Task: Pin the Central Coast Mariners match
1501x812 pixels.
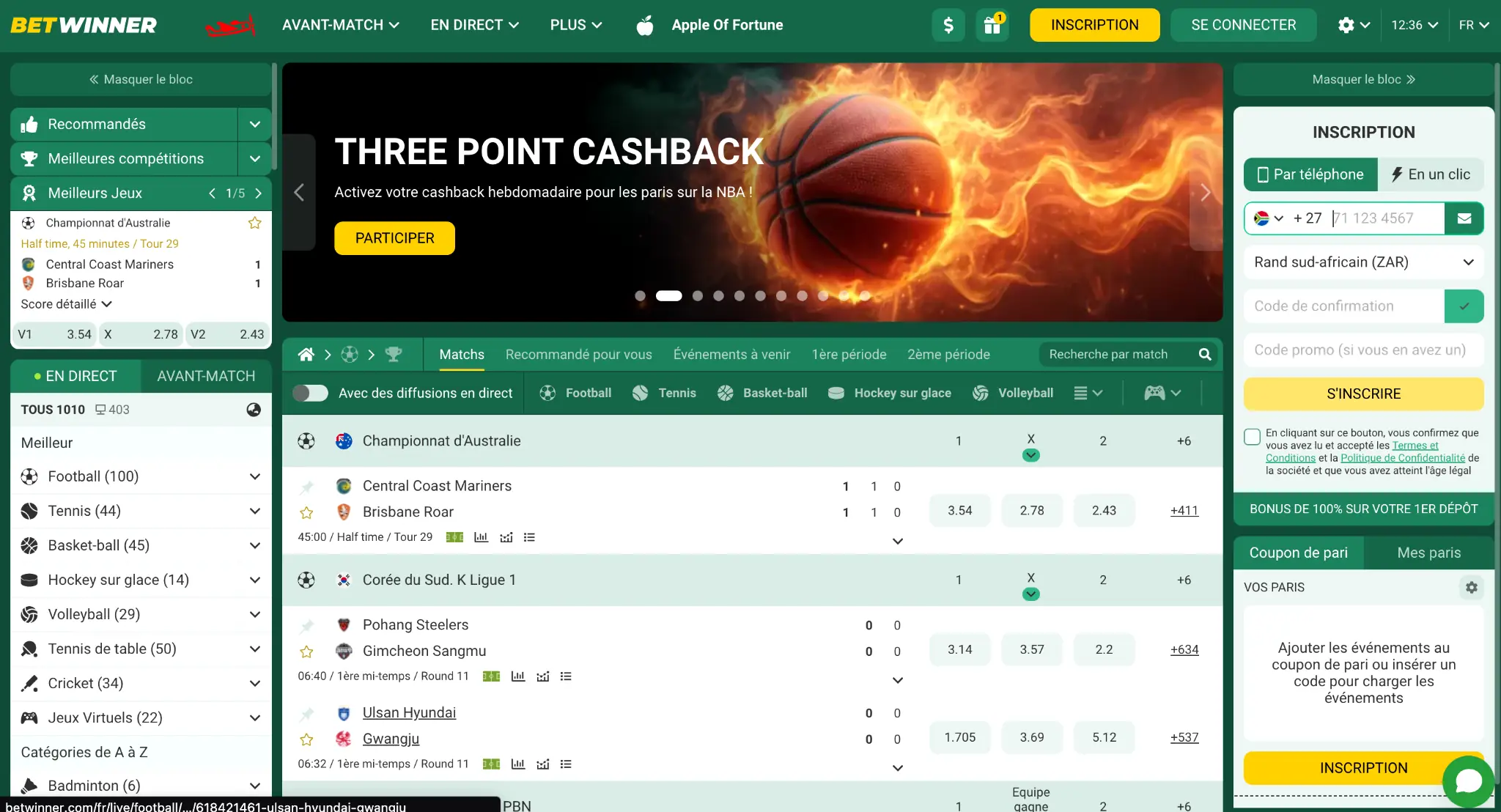Action: pyautogui.click(x=306, y=487)
